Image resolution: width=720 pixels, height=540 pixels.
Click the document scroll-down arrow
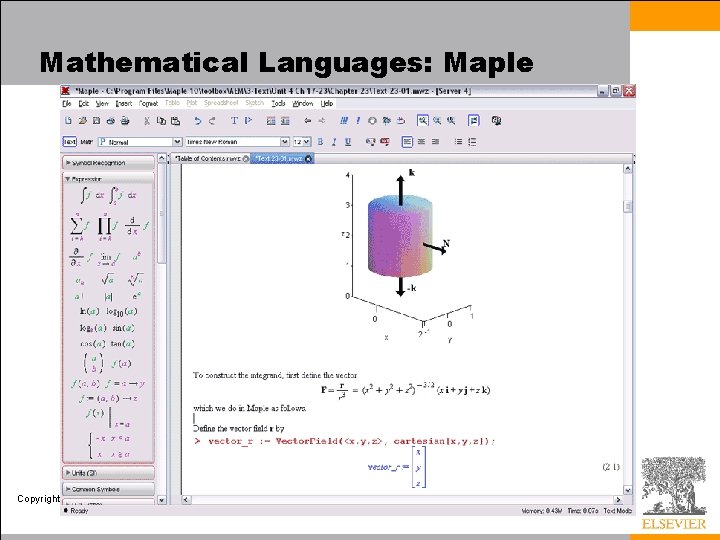(628, 490)
